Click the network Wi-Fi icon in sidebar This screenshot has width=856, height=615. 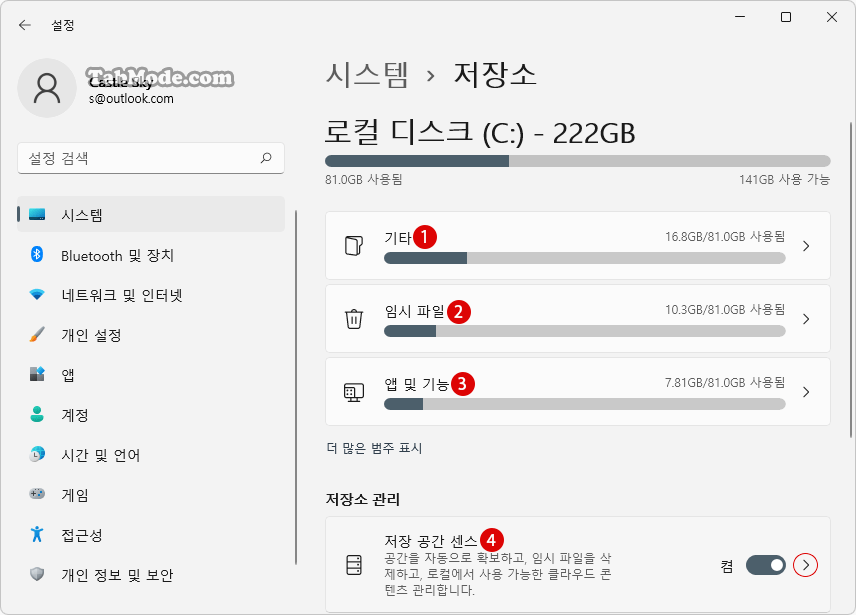click(37, 295)
